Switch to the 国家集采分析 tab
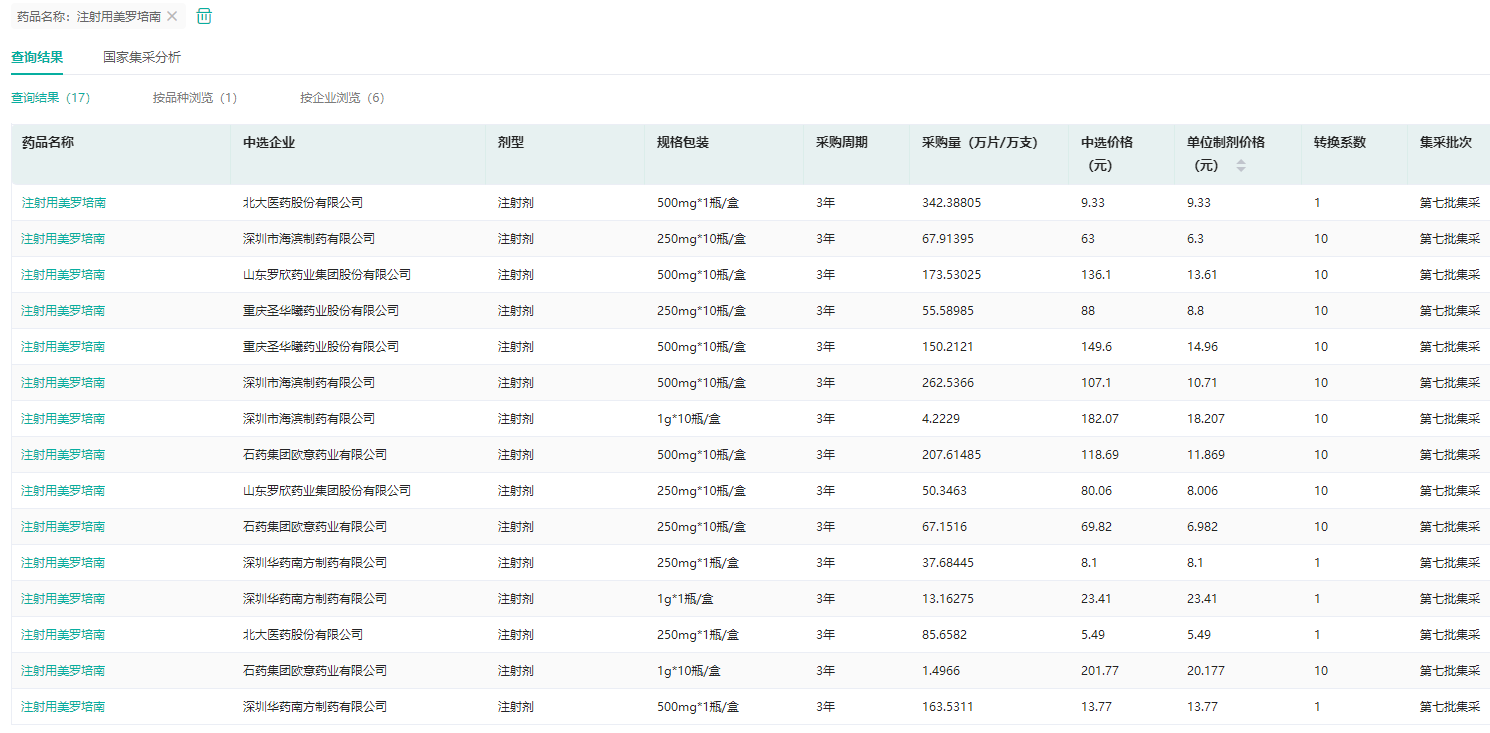The image size is (1490, 733). tap(142, 57)
